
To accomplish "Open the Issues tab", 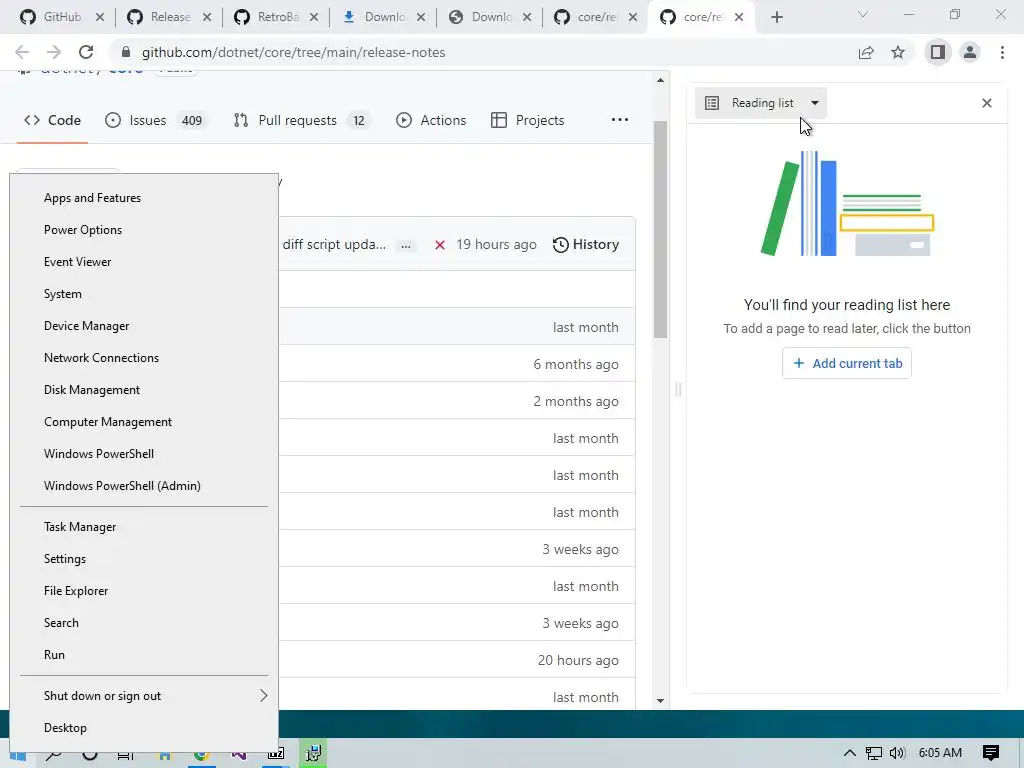I will pyautogui.click(x=156, y=120).
